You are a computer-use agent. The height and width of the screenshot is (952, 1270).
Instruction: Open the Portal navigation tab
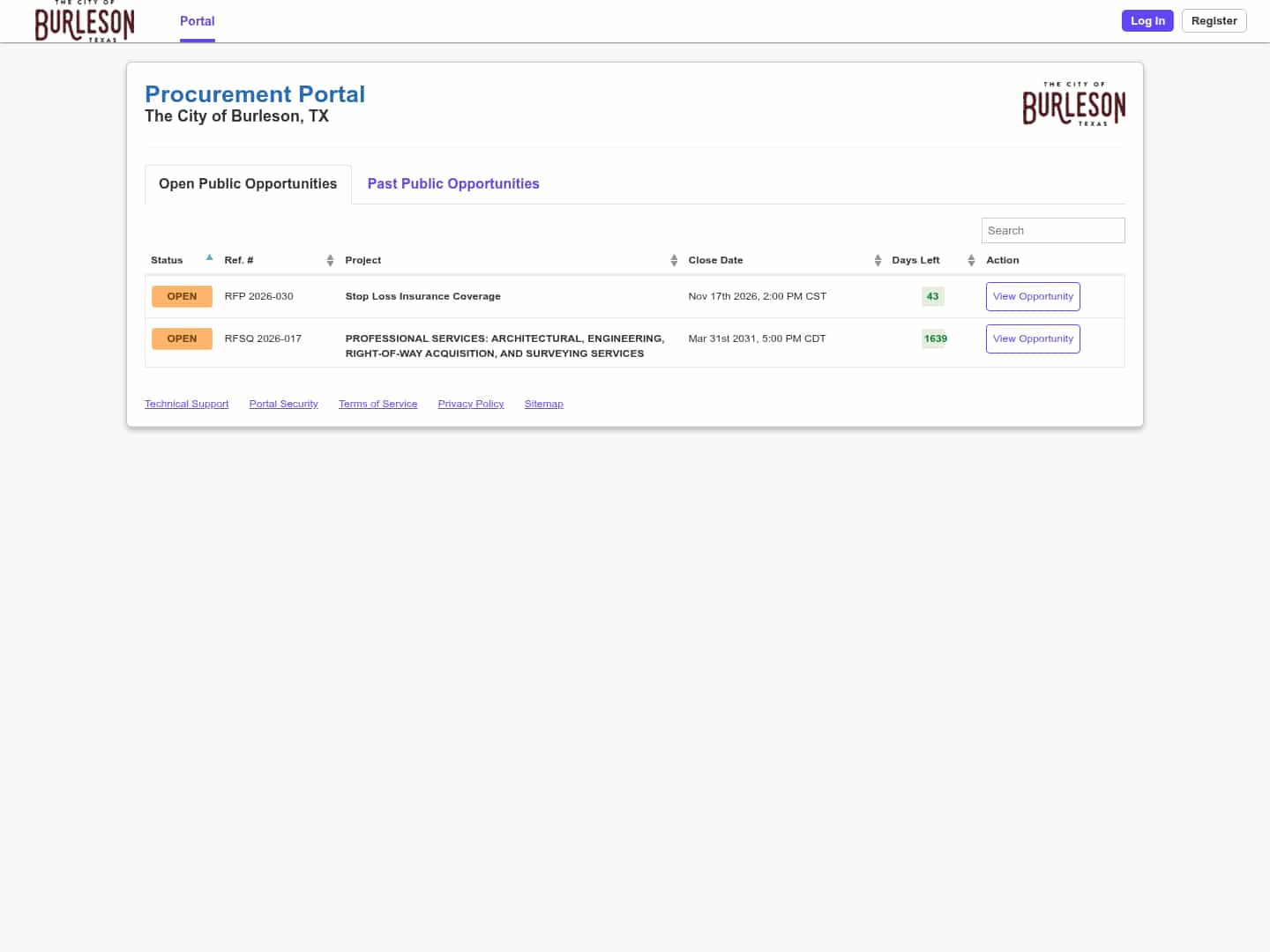pos(198,21)
